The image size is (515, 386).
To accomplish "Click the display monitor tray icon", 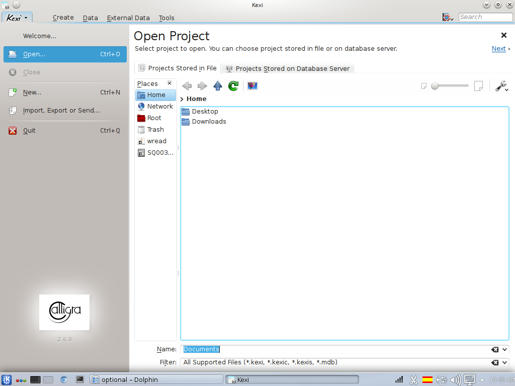I will [470, 380].
